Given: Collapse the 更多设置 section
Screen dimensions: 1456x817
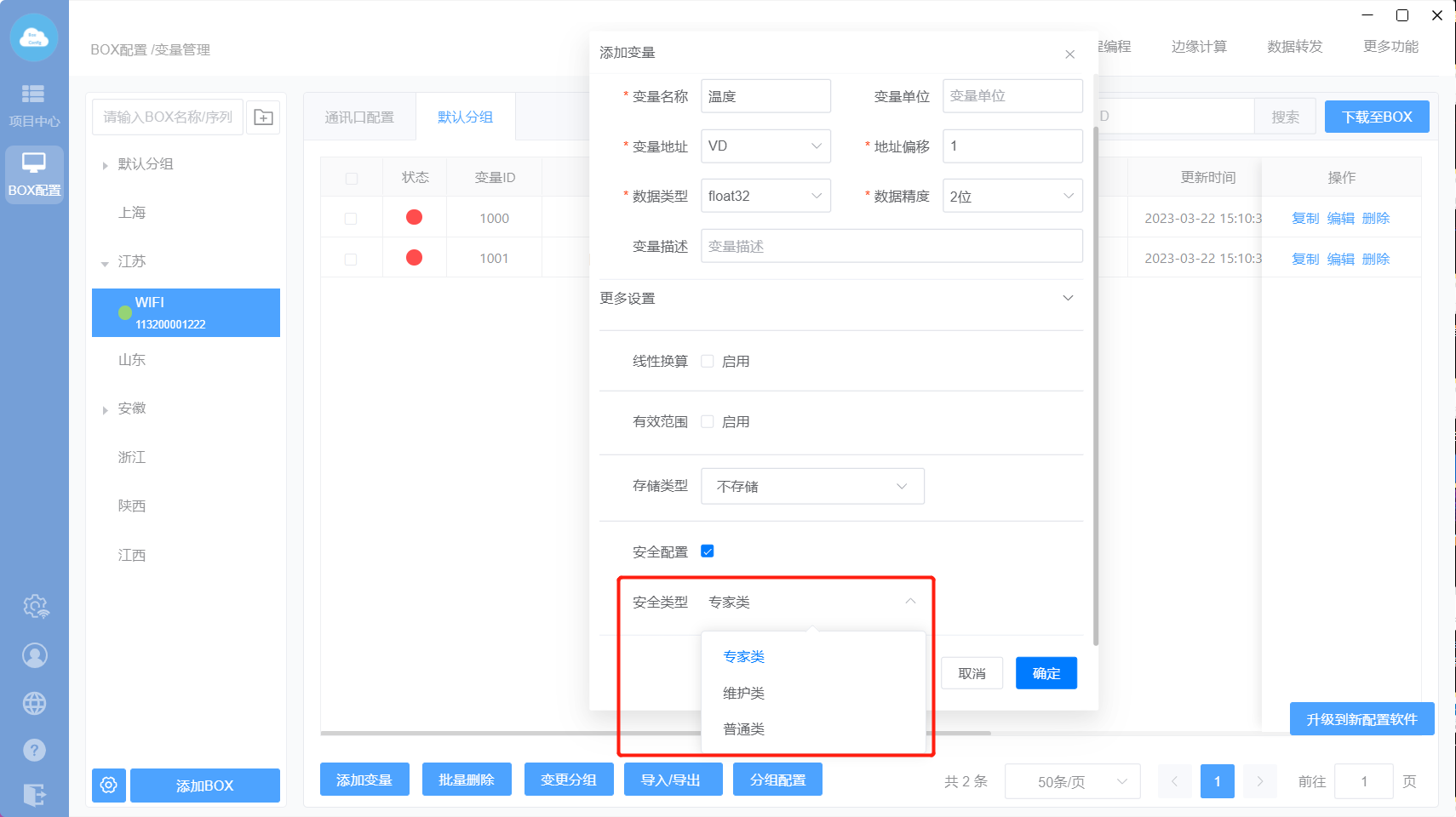Looking at the screenshot, I should (x=1068, y=298).
